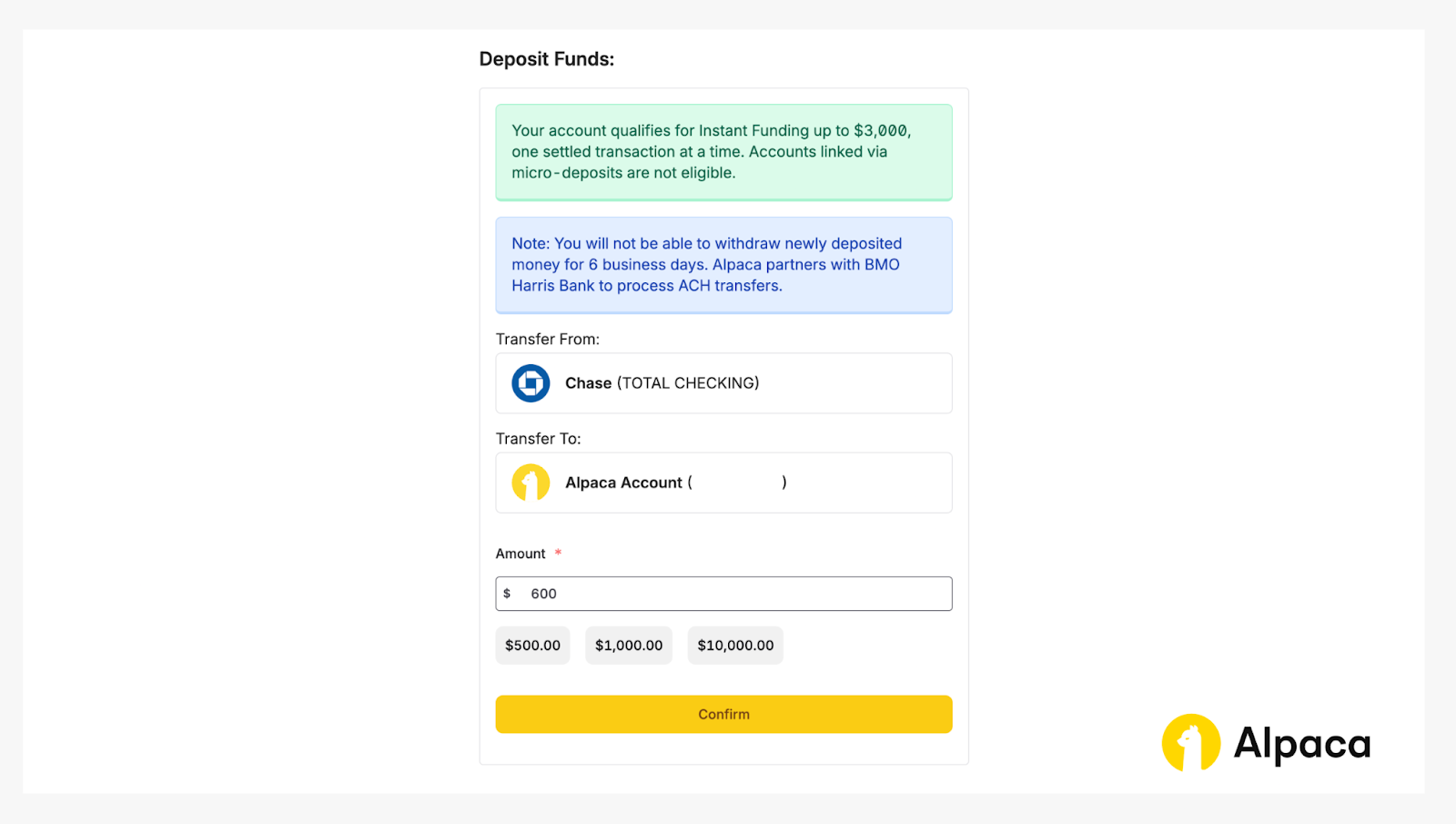Click the Chase bank logo icon
Screen dimensions: 1456x824
pos(531,383)
